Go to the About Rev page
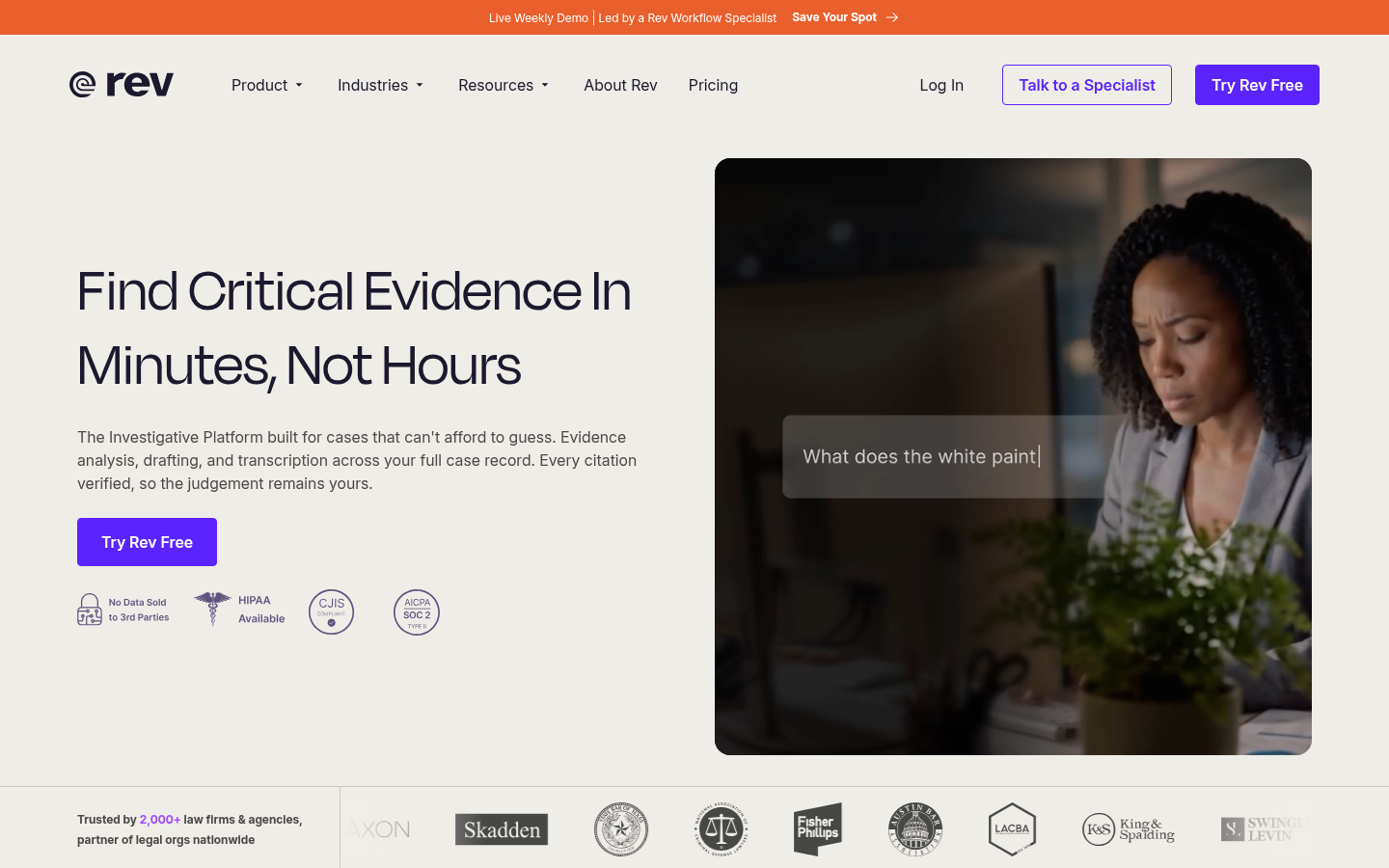This screenshot has width=1389, height=868. (x=620, y=85)
